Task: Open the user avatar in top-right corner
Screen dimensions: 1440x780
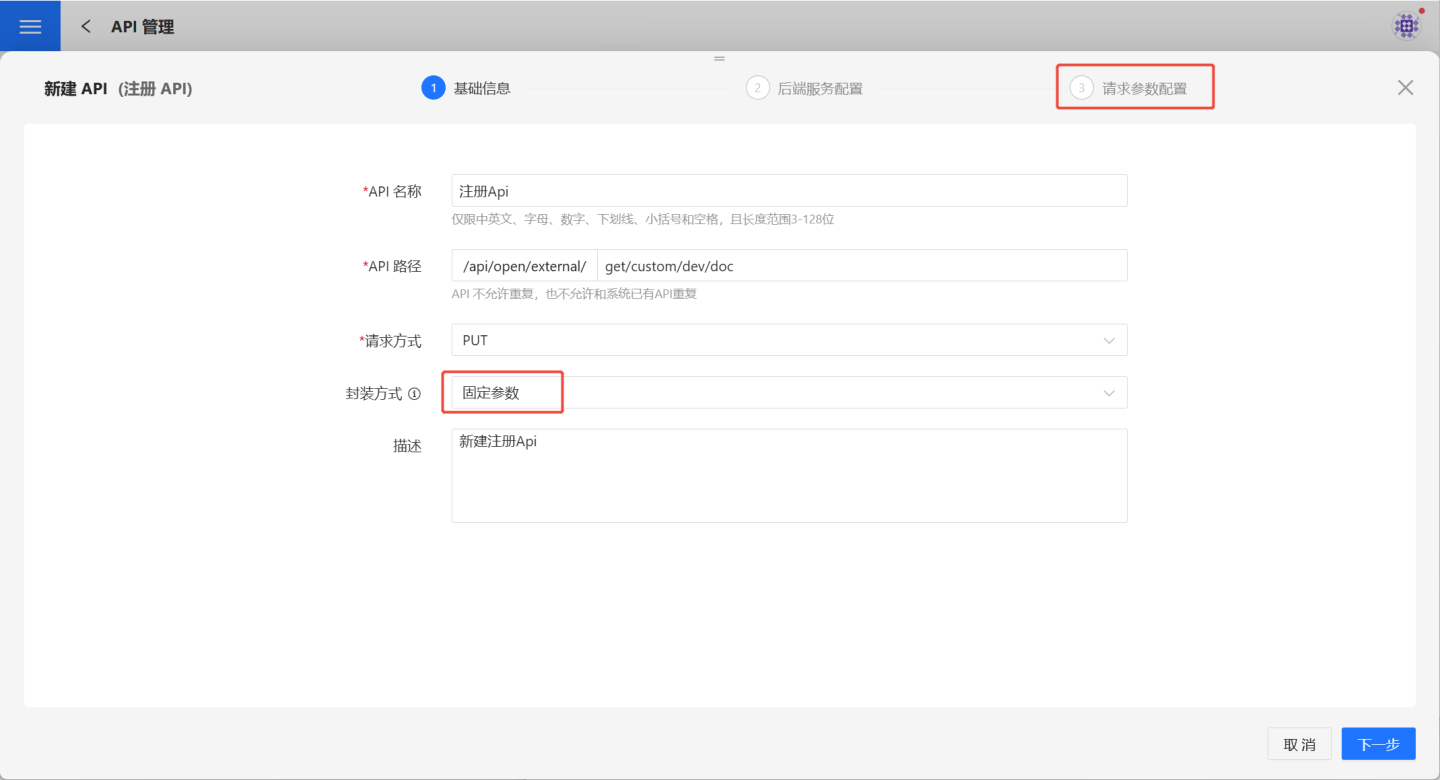Action: coord(1406,26)
